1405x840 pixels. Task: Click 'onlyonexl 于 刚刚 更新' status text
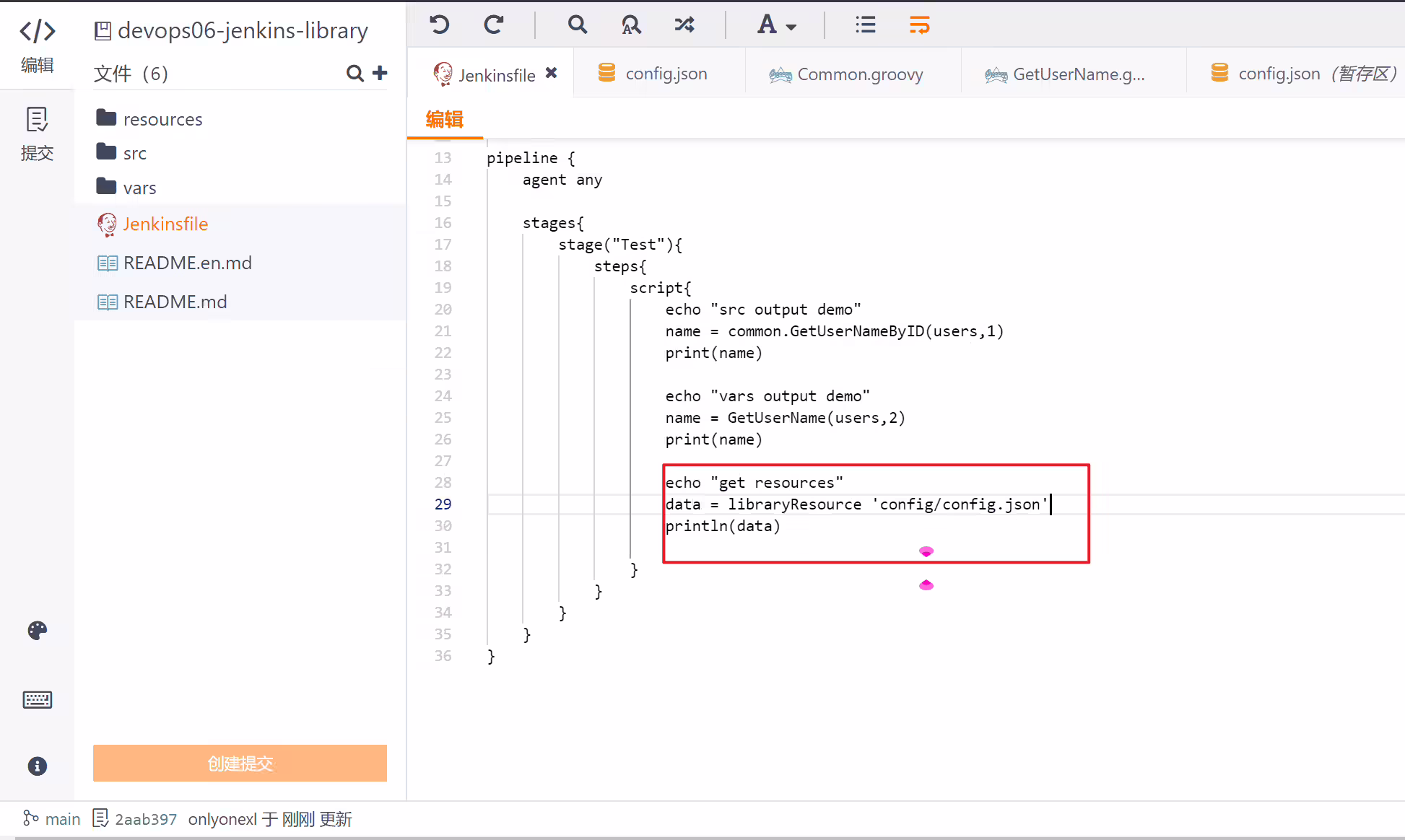[270, 819]
